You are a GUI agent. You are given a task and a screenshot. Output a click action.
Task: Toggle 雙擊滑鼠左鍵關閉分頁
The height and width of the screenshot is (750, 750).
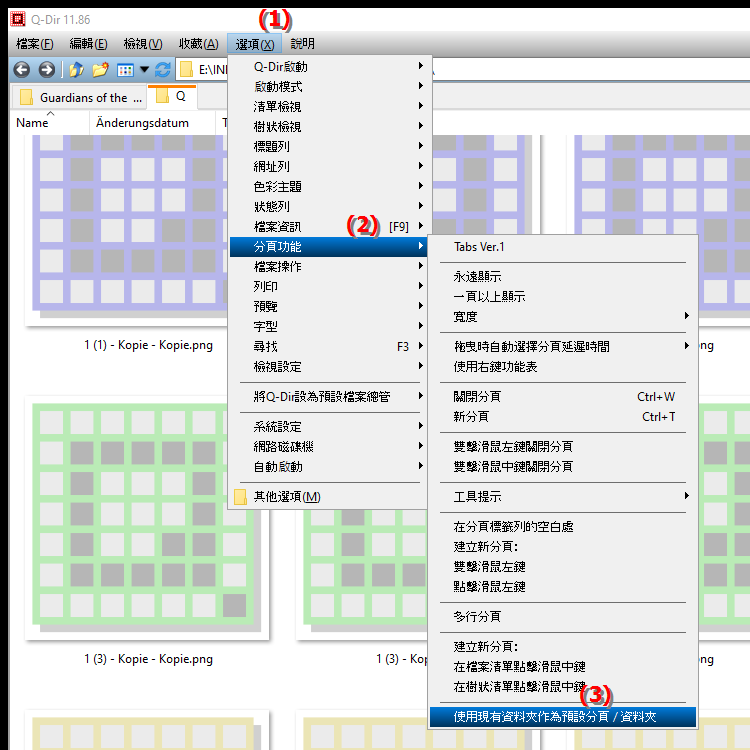(563, 447)
